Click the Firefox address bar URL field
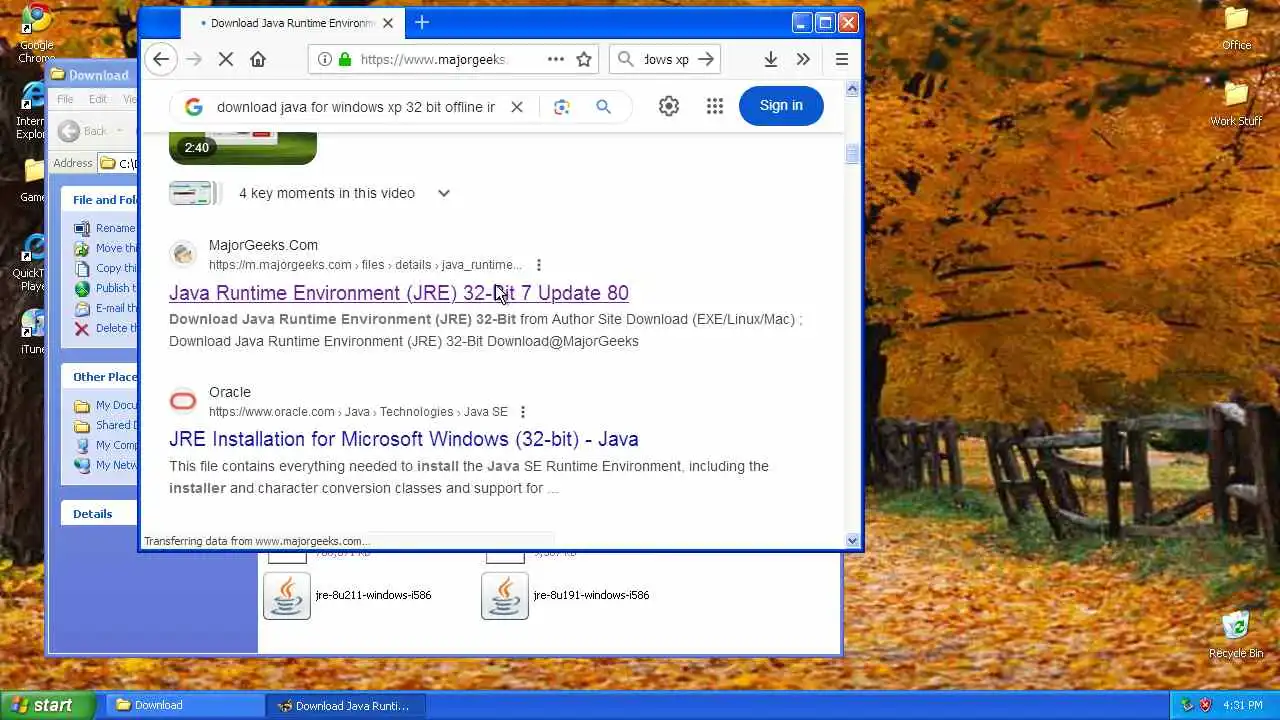 pos(436,59)
